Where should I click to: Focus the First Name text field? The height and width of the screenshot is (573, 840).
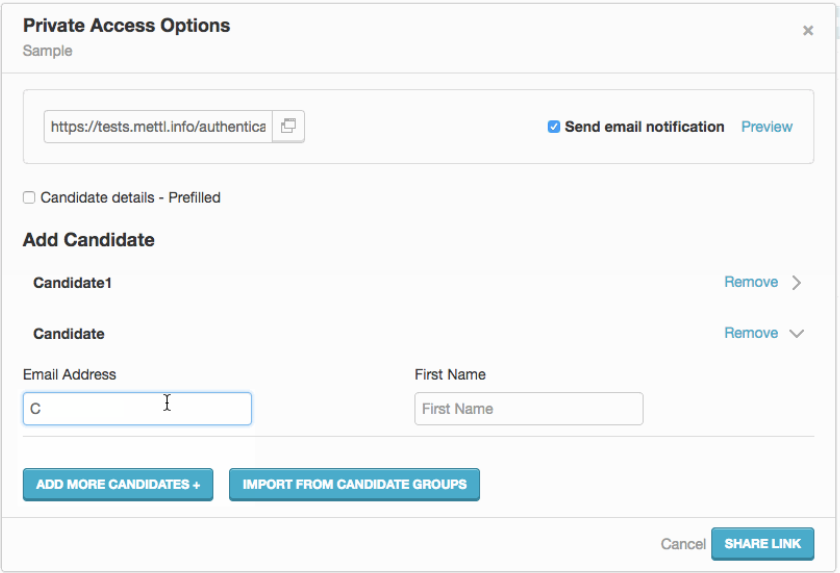click(x=528, y=409)
